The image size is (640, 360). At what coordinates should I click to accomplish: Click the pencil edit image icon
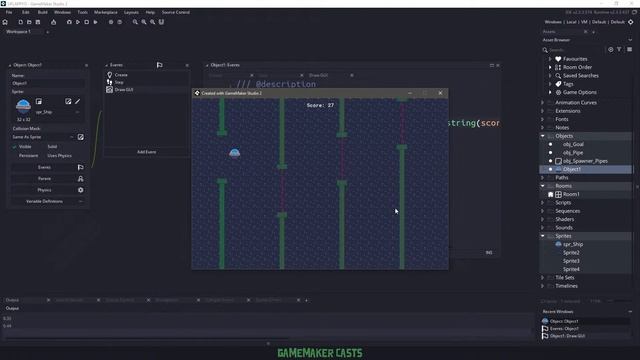(x=78, y=101)
